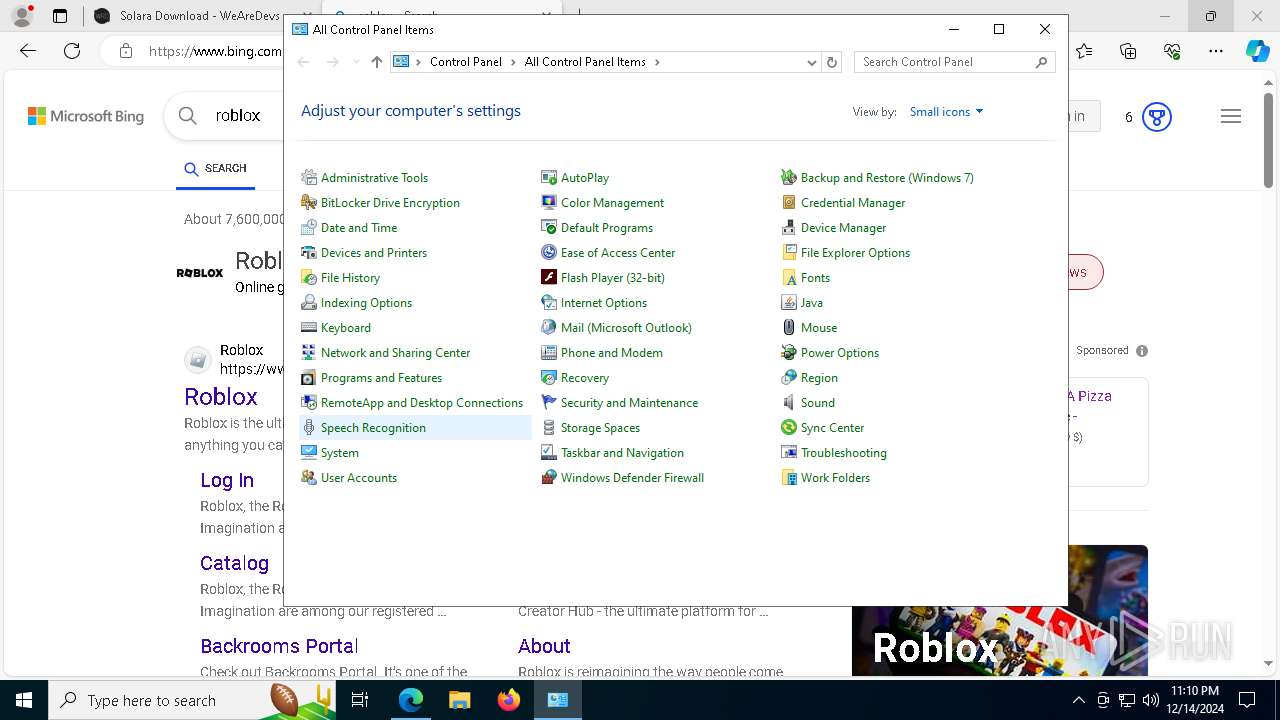Open File Explorer from the taskbar

(459, 700)
